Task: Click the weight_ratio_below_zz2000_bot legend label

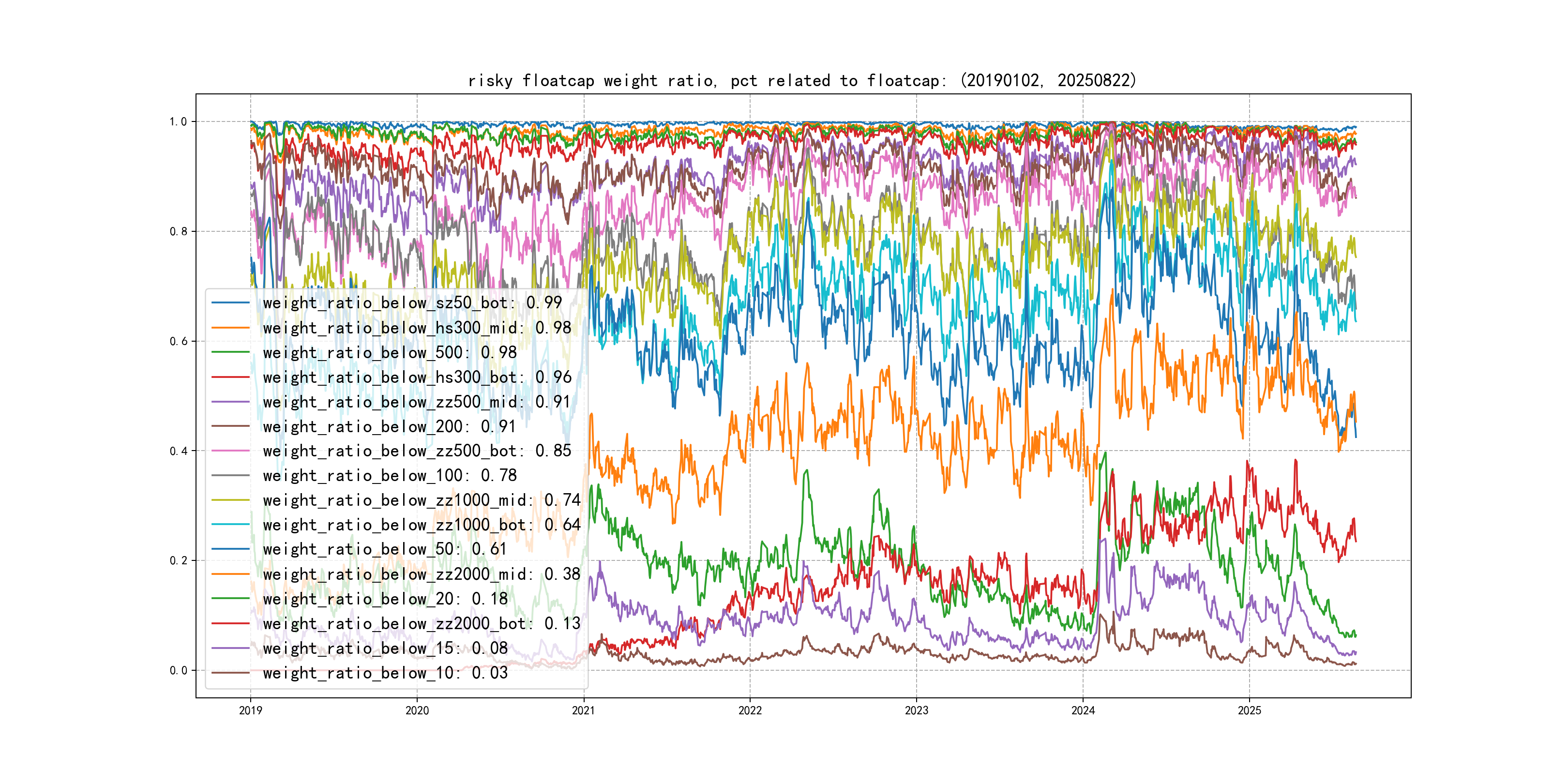Action: (x=421, y=623)
